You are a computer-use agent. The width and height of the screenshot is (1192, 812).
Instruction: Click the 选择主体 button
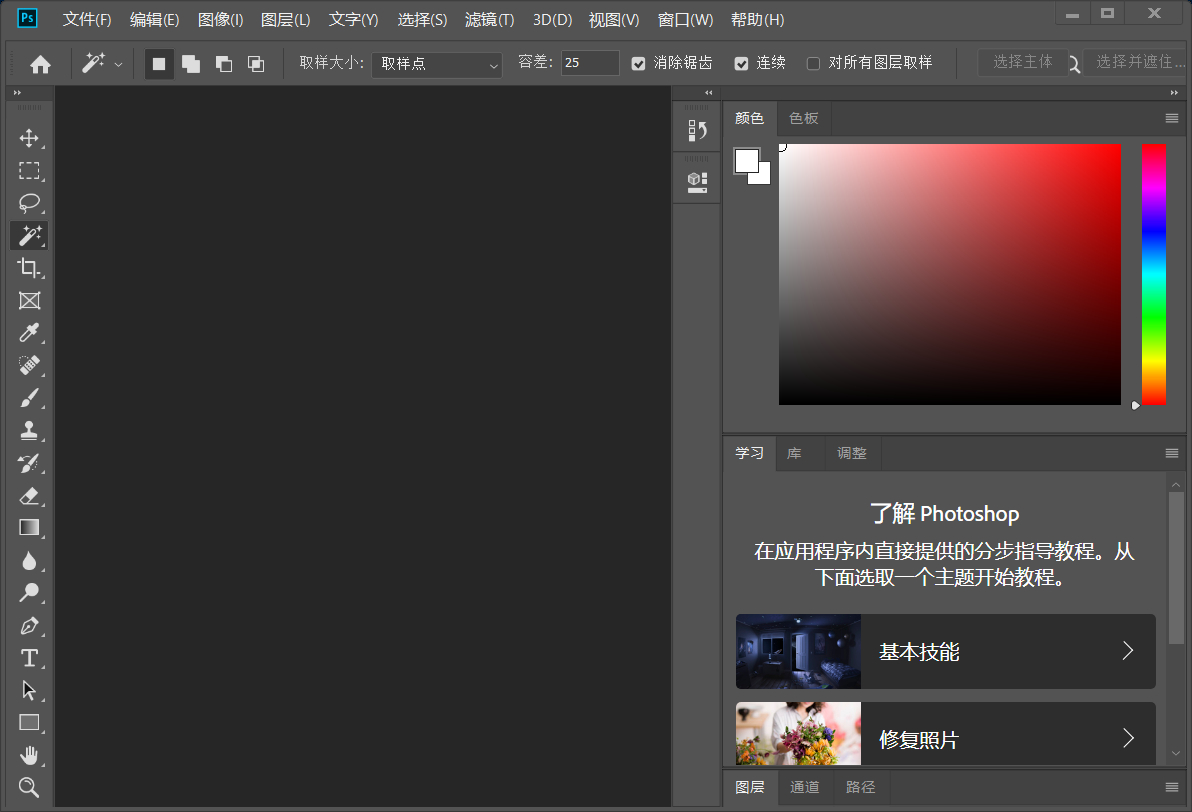1022,62
